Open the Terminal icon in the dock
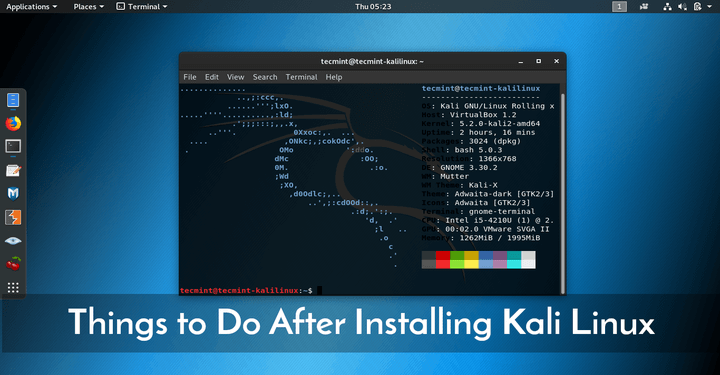Image resolution: width=720 pixels, height=375 pixels. (x=13, y=146)
